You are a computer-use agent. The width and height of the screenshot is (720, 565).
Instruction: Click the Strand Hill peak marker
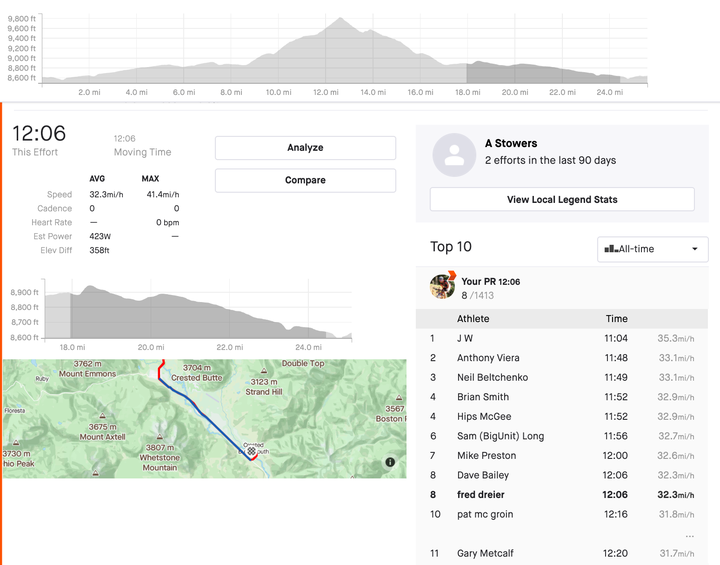(x=264, y=371)
